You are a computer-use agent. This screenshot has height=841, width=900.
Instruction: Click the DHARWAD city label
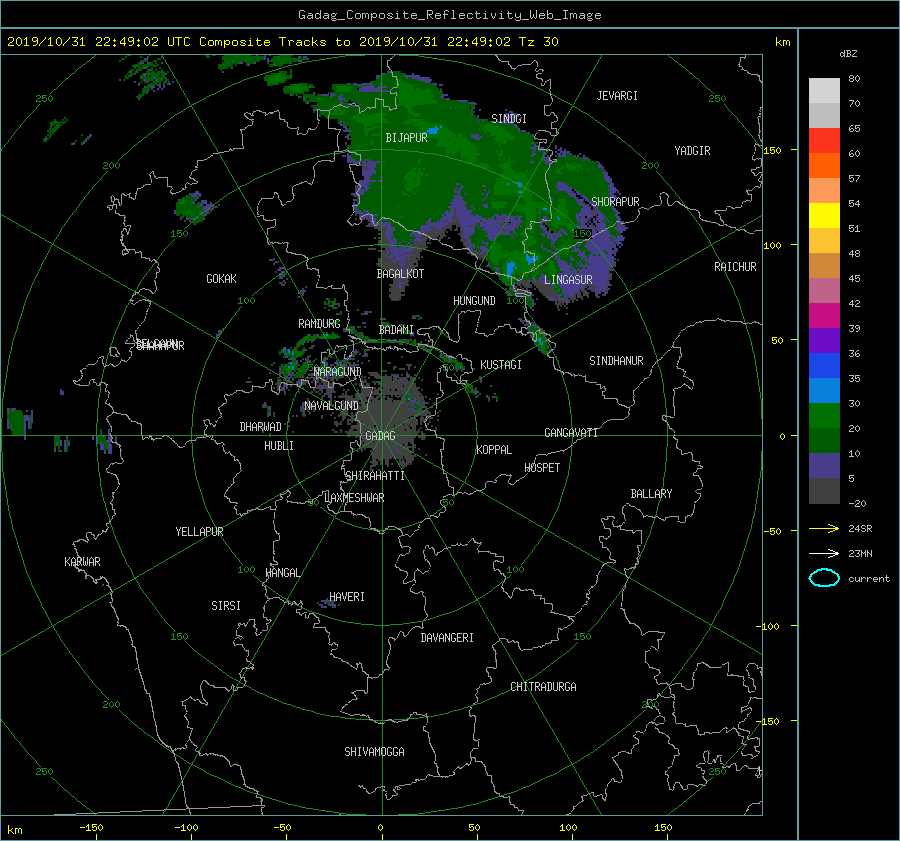261,427
